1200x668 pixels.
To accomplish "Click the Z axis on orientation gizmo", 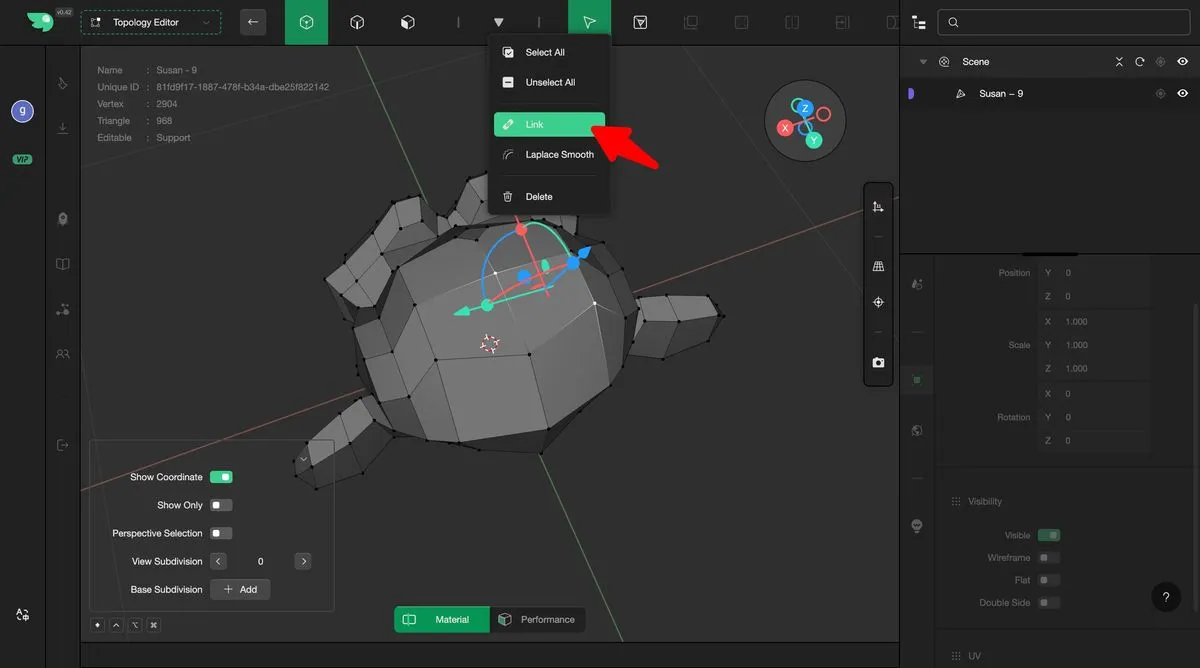I will point(804,108).
